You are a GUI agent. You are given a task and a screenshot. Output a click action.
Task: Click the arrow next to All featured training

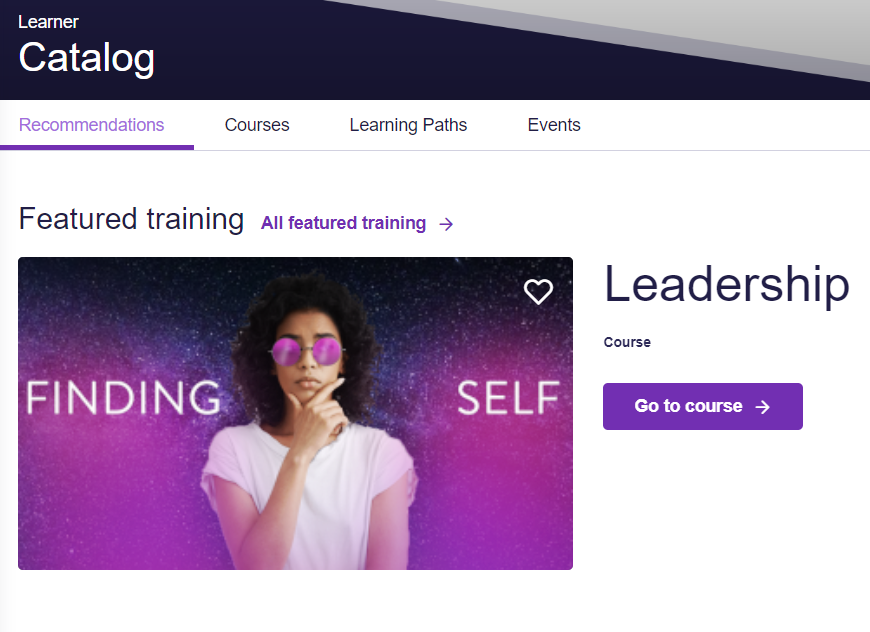pos(446,224)
